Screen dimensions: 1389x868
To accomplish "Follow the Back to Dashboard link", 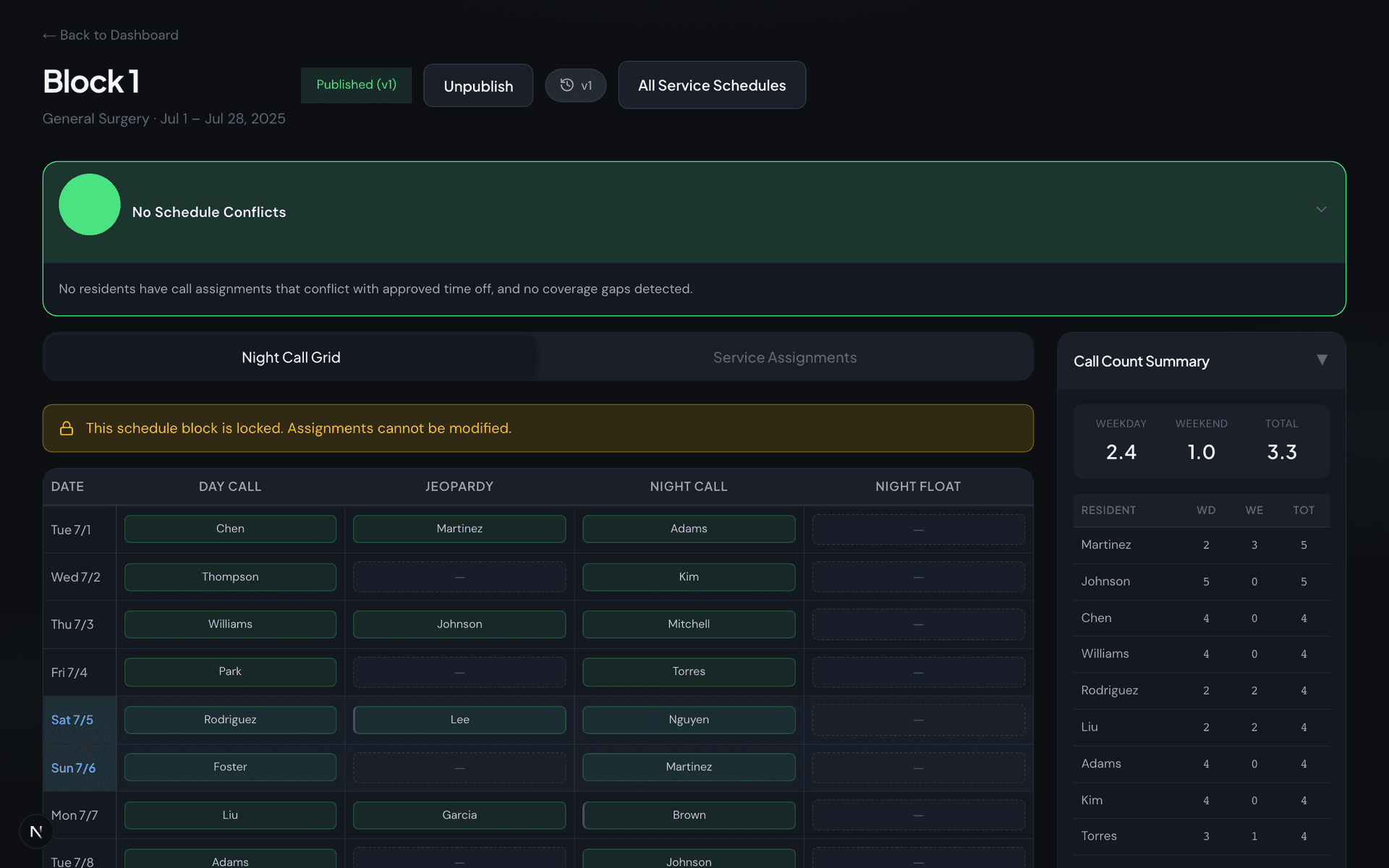I will tap(119, 35).
